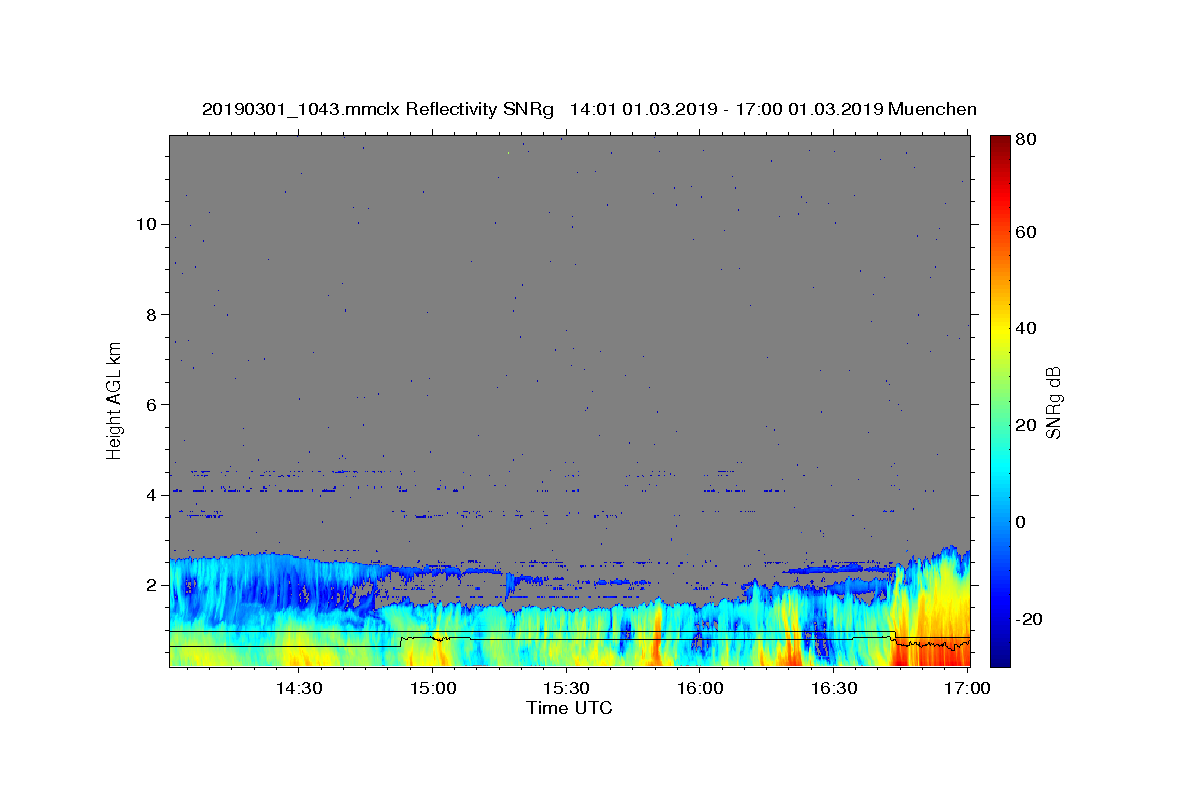Click the height tick label 8
The width and height of the screenshot is (1200, 800).
point(150,314)
